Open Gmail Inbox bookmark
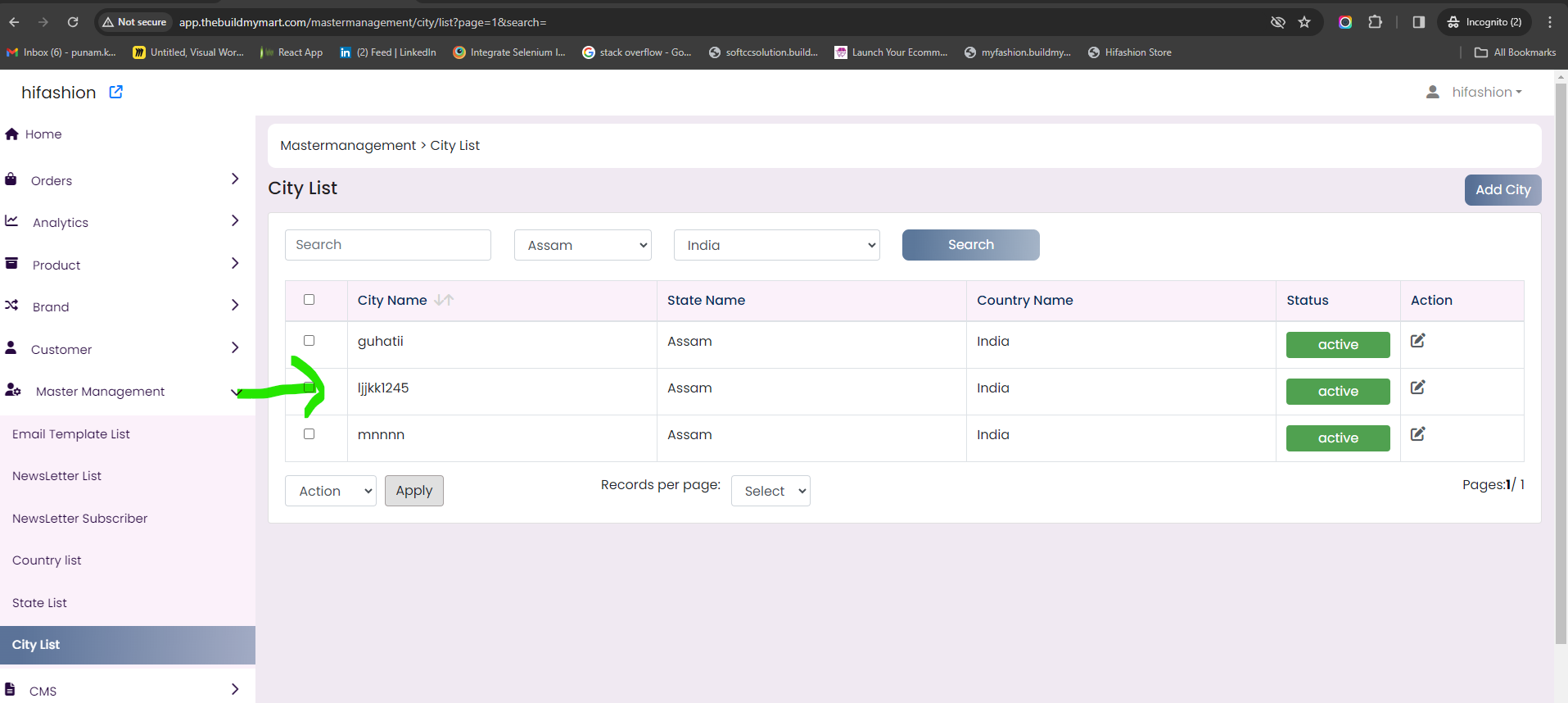Viewport: 1568px width, 703px height. (x=61, y=52)
